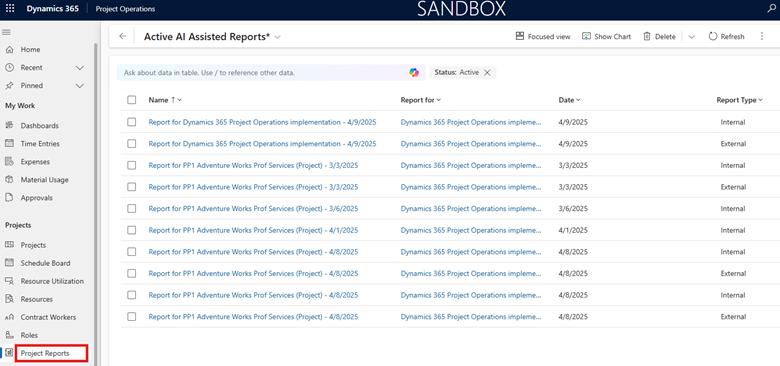Go to Time Entries
The width and height of the screenshot is (780, 366).
pyautogui.click(x=40, y=144)
